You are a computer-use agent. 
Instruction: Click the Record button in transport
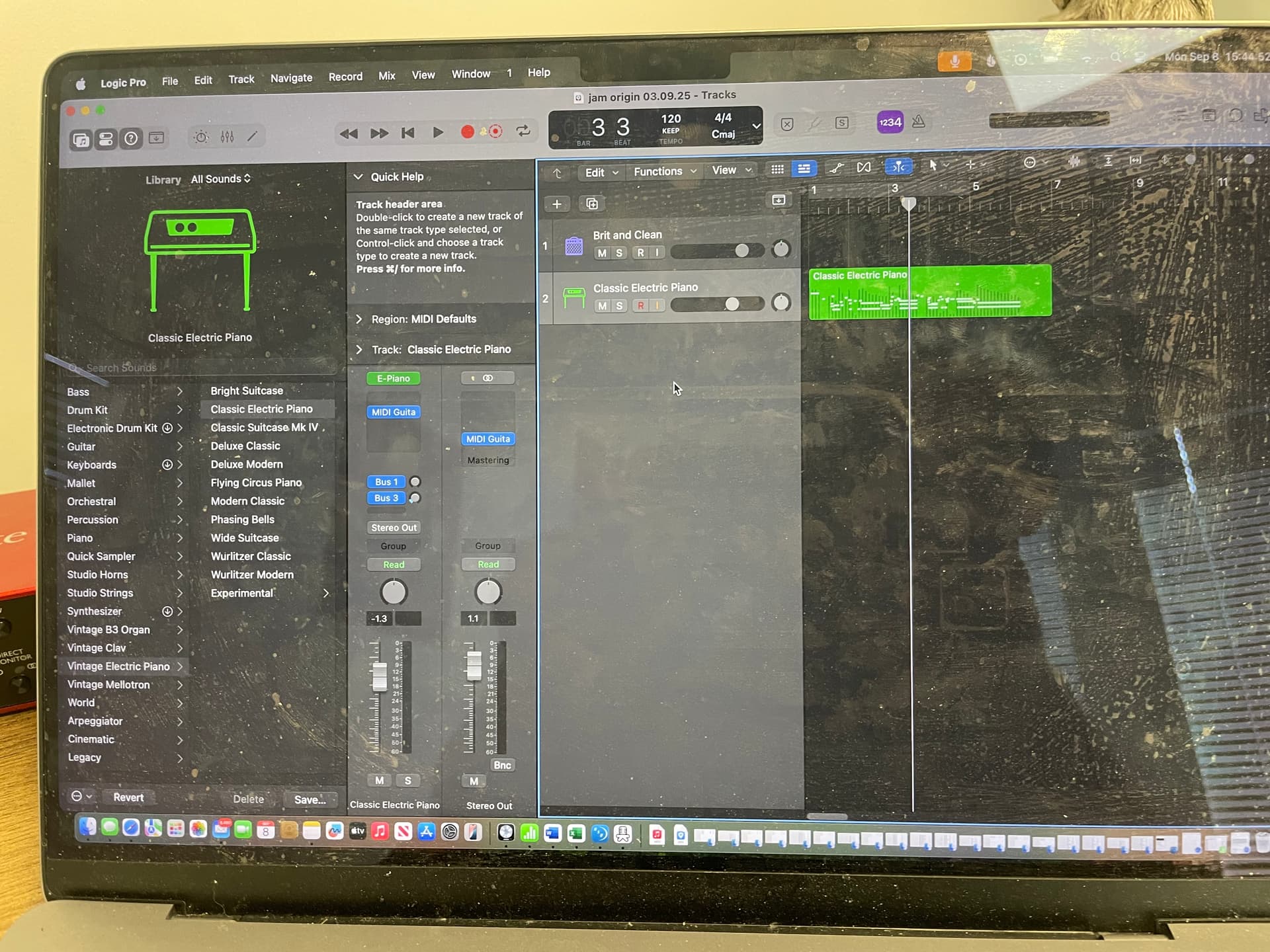coord(467,132)
